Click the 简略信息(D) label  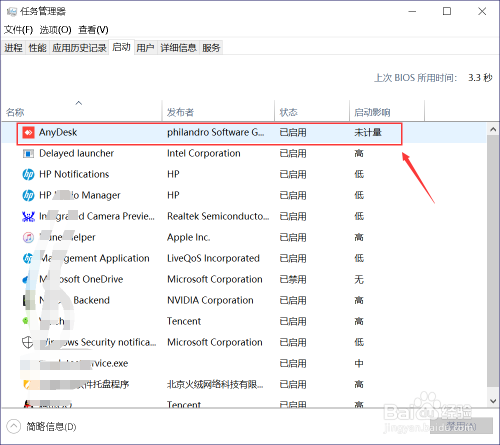pos(51,427)
